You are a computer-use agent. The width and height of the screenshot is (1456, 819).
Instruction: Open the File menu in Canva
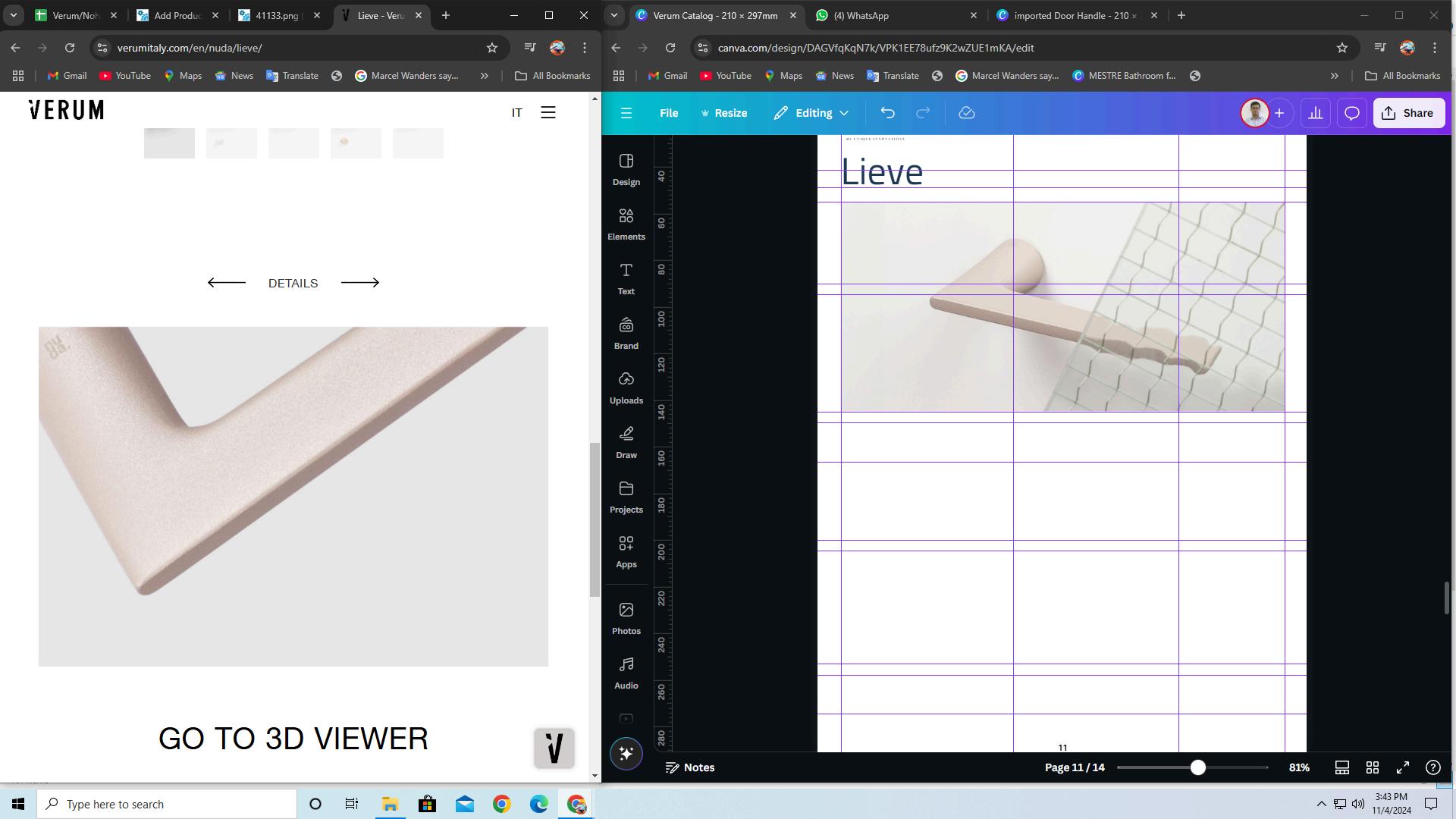668,113
